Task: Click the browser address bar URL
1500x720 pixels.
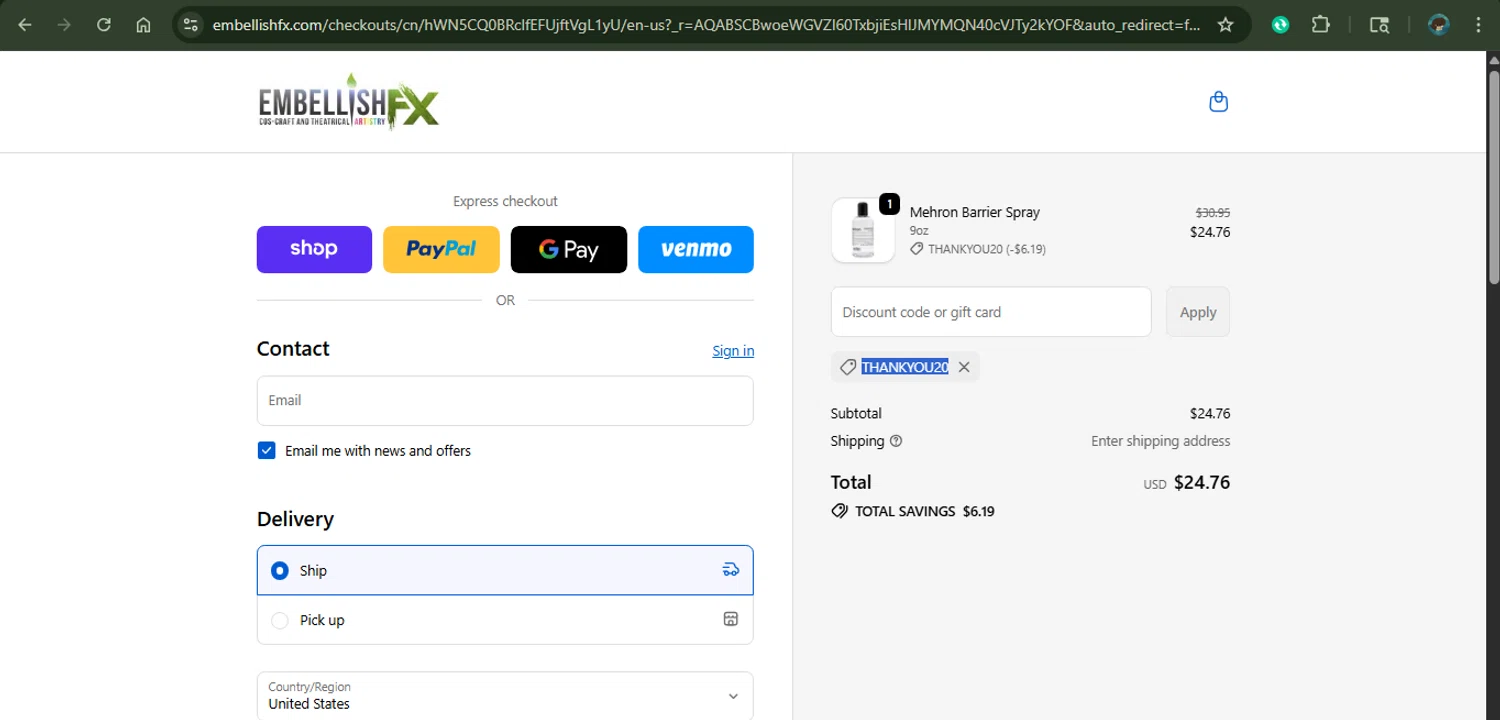Action: click(706, 25)
